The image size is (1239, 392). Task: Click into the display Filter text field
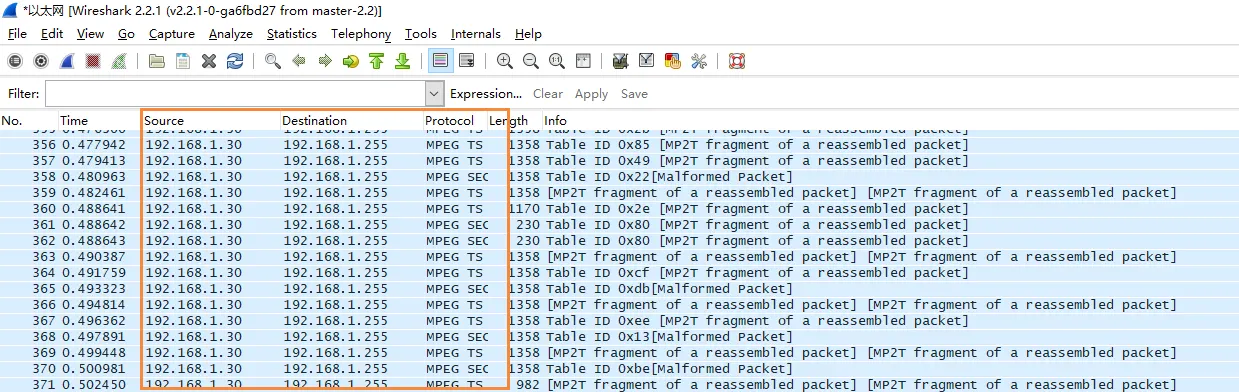tap(235, 94)
